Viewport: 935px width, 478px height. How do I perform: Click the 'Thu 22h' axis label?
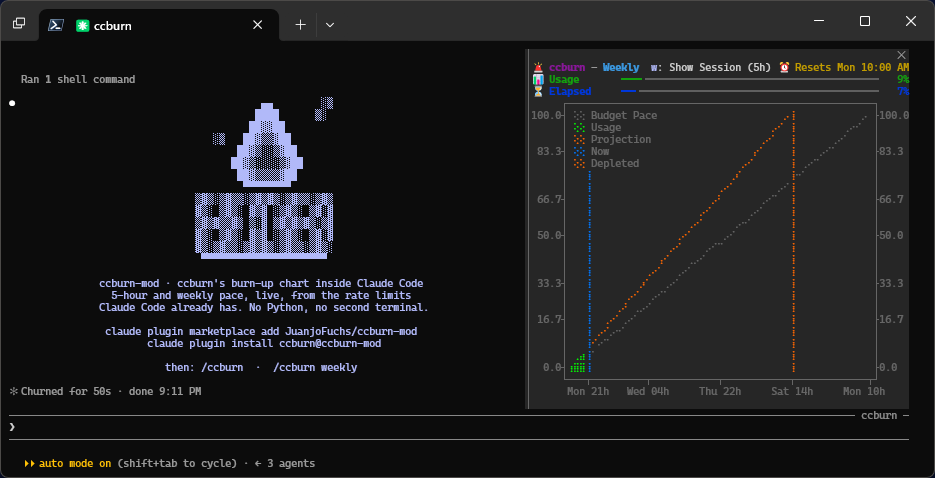[x=720, y=391]
